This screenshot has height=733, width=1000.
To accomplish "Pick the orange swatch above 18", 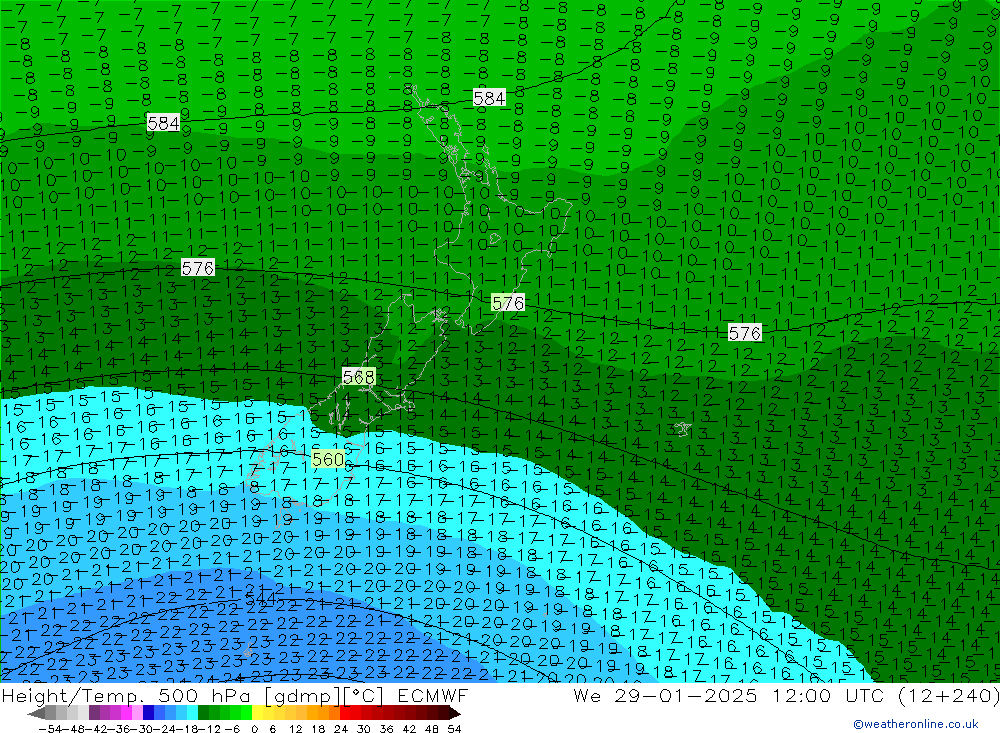I will click(x=323, y=713).
